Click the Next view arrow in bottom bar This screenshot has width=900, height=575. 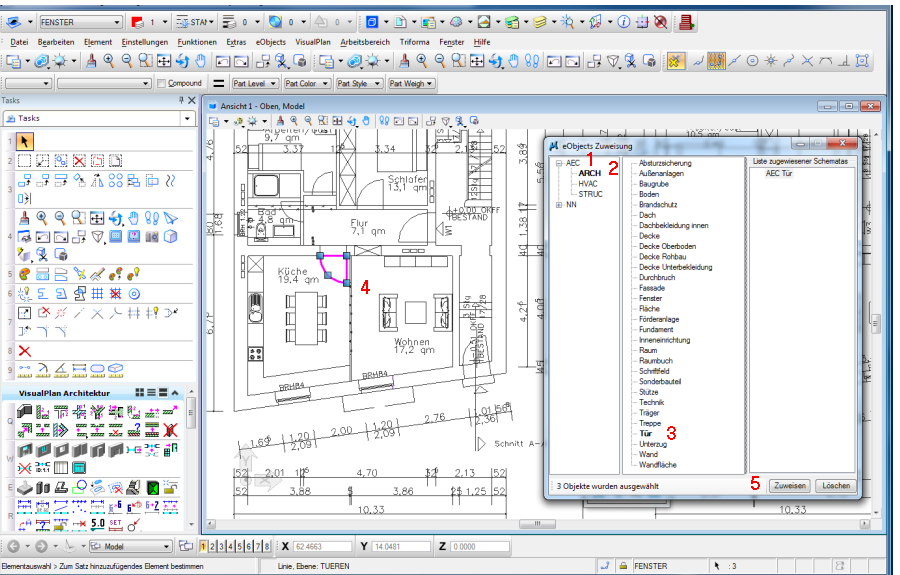click(41, 546)
